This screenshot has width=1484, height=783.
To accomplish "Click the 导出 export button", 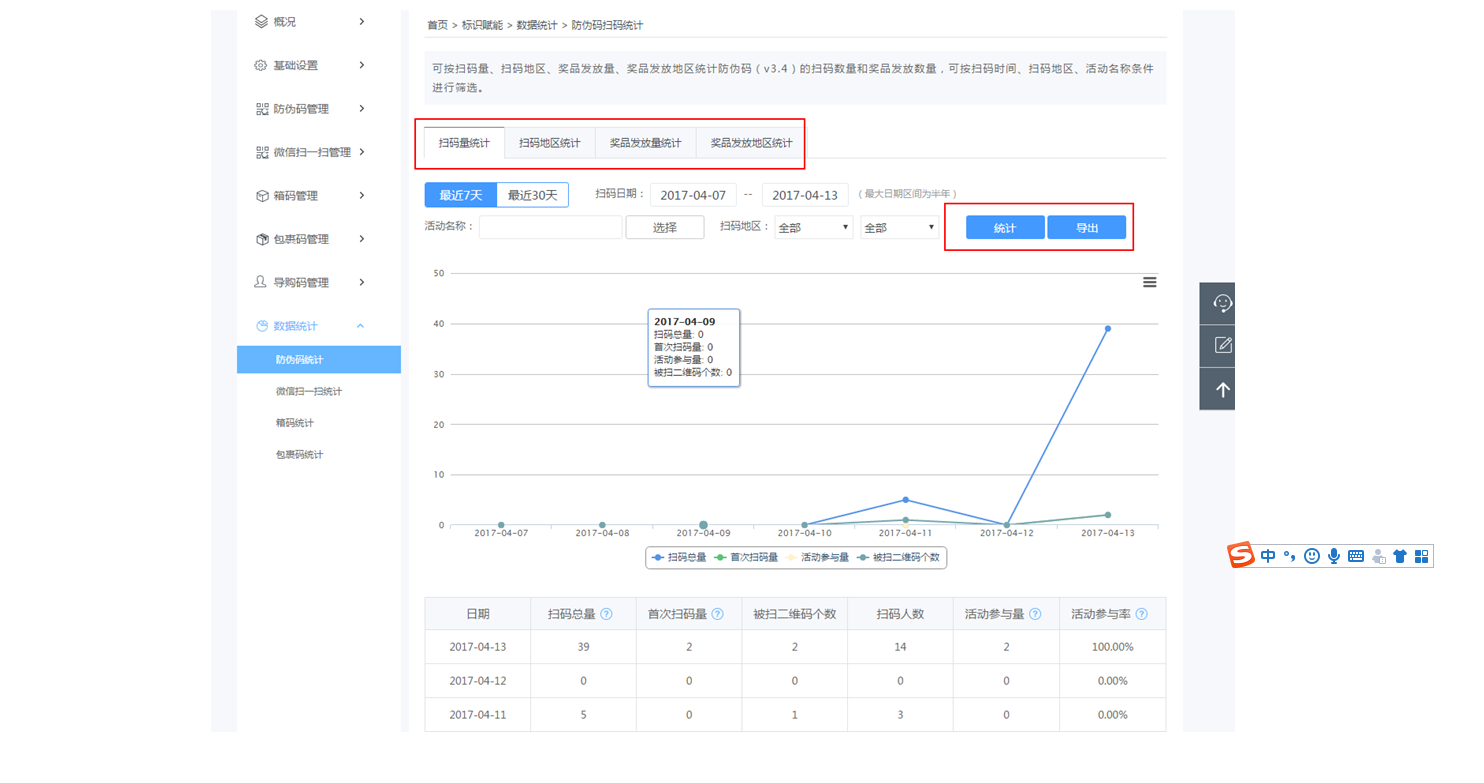I will [1086, 228].
